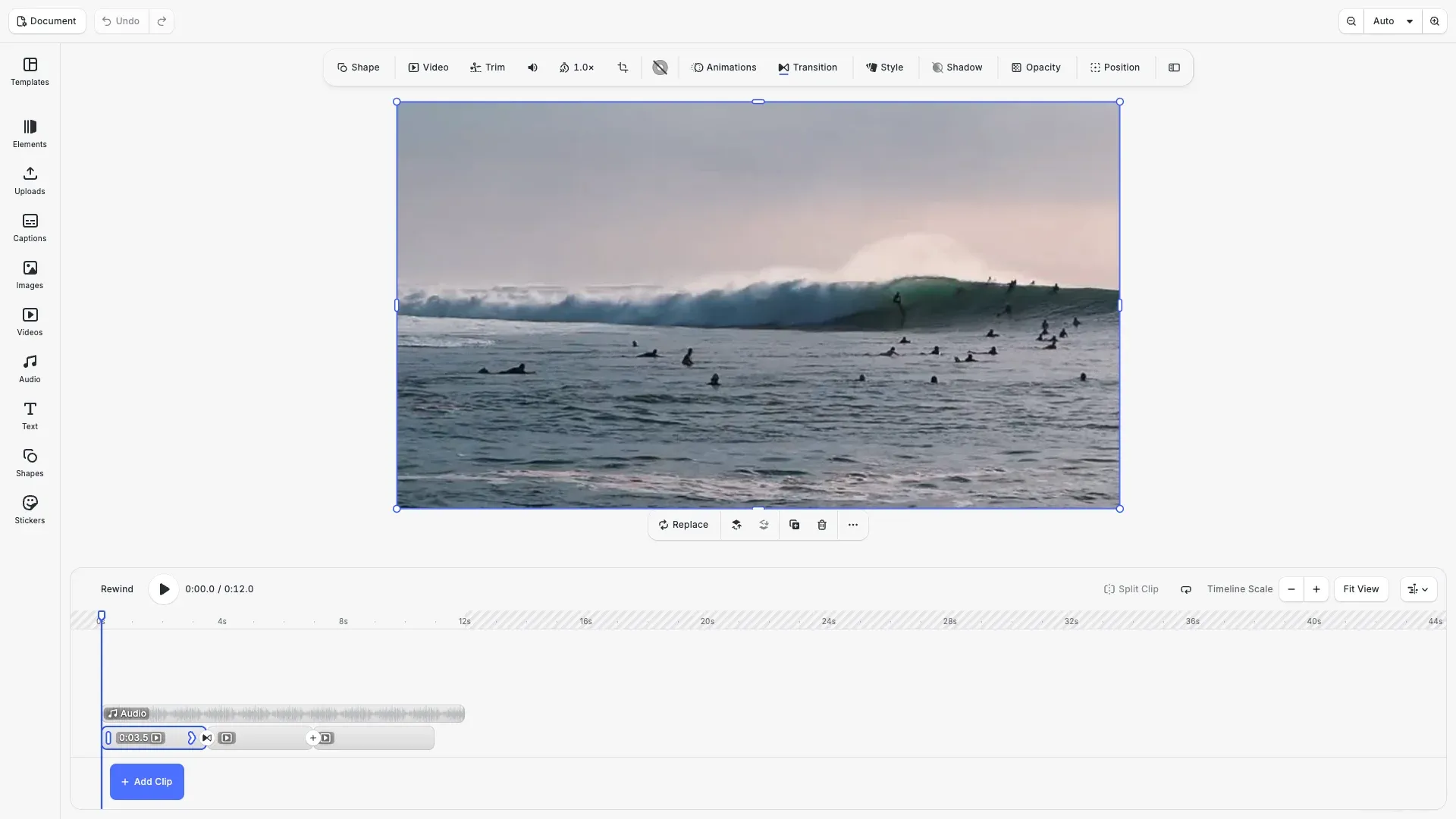1456x819 pixels.
Task: Open the Shape options
Action: tap(358, 67)
